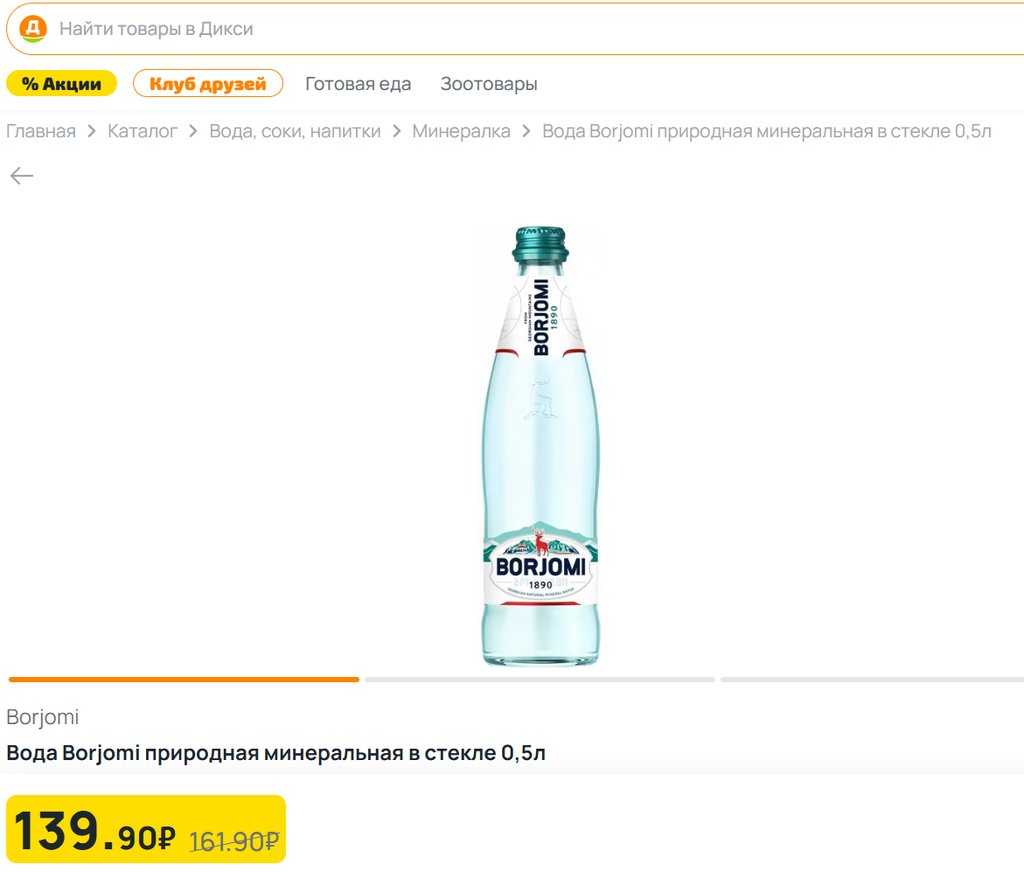Screen dimensions: 1024x872
Task: Click the chevron right after Минералка breadcrumb
Action: coord(527,131)
